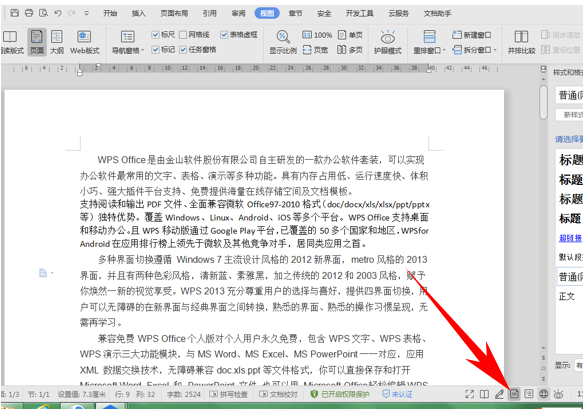Click 新建窗口 new window
588x409 pixels.
click(472, 35)
